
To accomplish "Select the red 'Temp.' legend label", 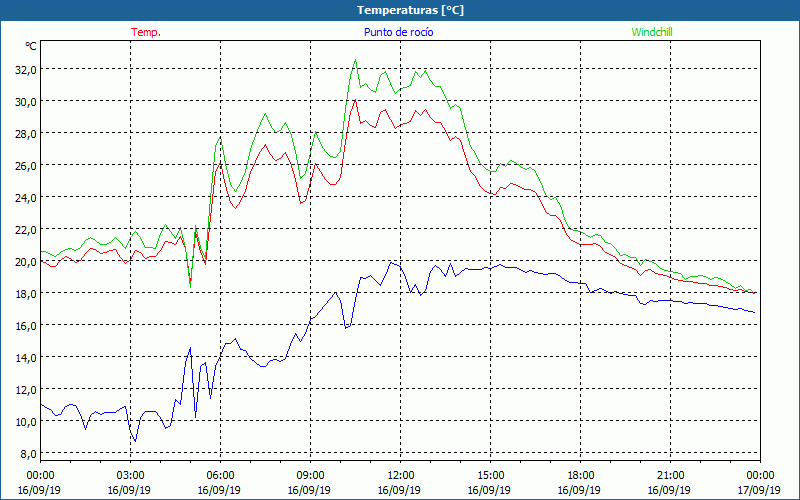I will click(x=146, y=32).
